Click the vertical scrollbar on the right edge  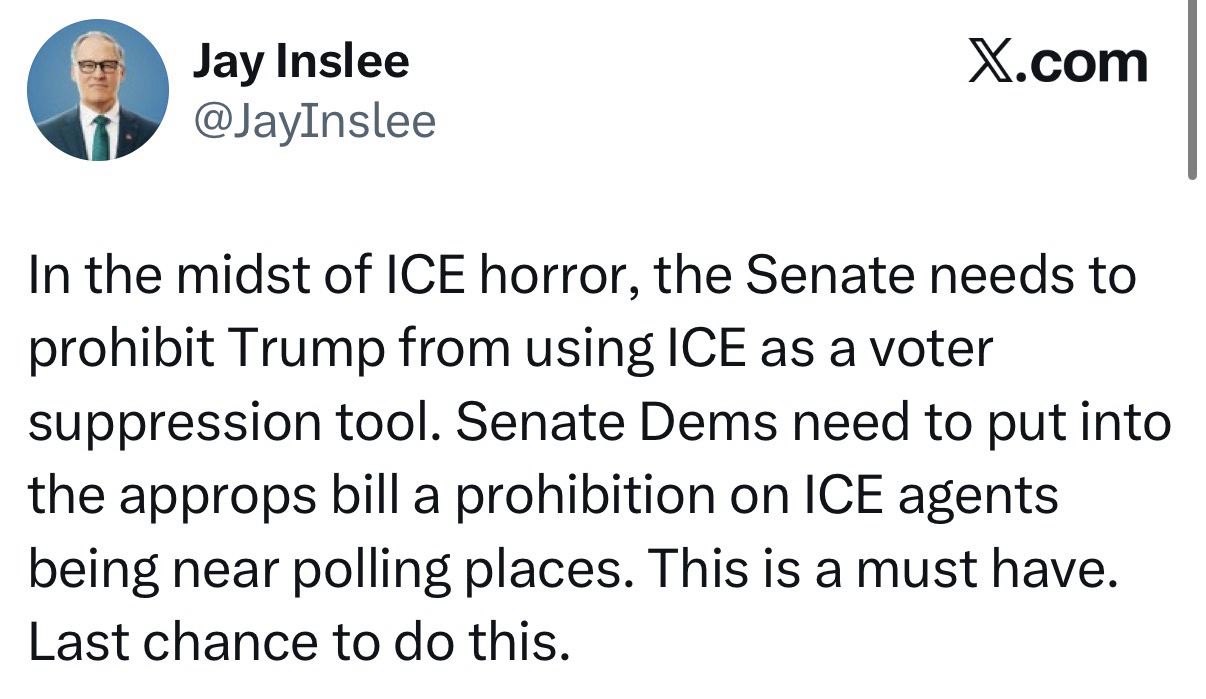pos(1191,90)
